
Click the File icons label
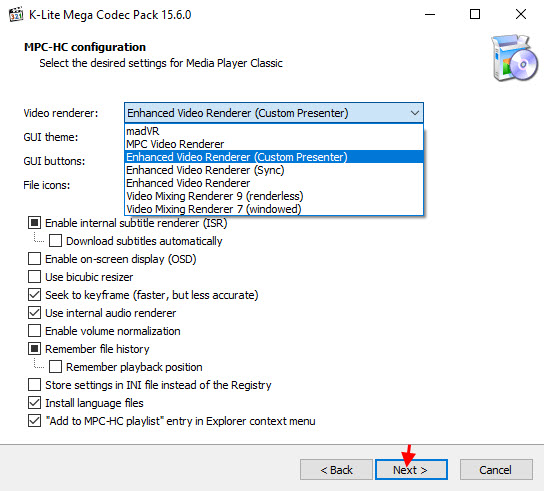[46, 185]
